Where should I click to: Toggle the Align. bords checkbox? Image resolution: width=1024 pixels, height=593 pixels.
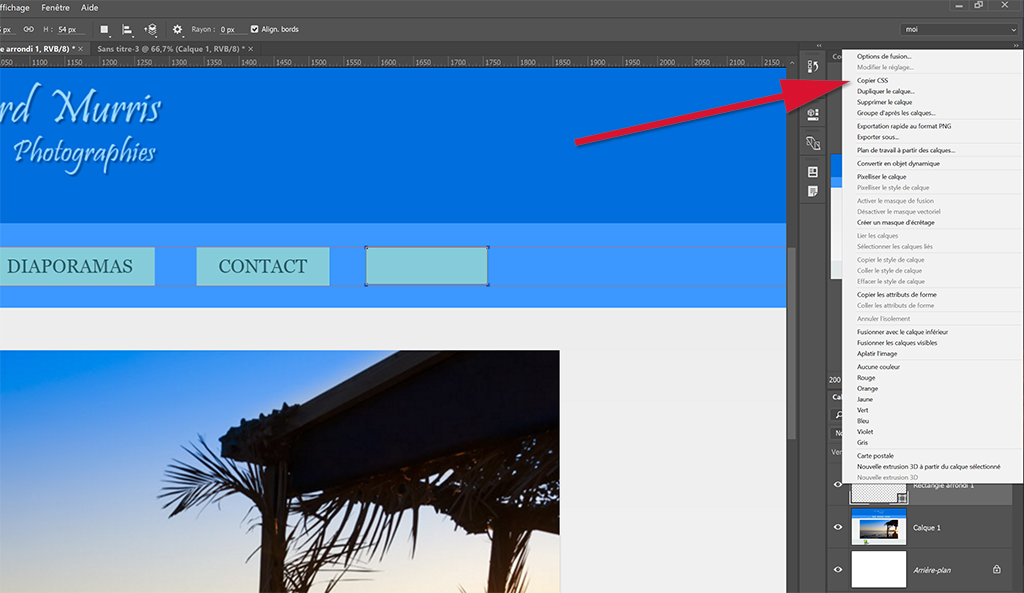pos(255,29)
